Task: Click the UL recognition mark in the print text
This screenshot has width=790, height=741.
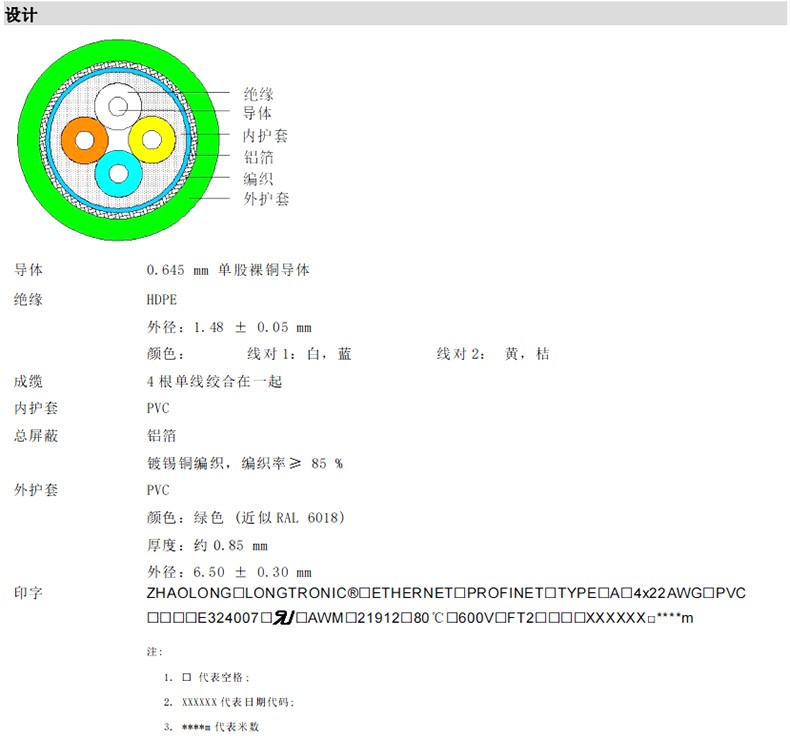Action: coord(283,618)
